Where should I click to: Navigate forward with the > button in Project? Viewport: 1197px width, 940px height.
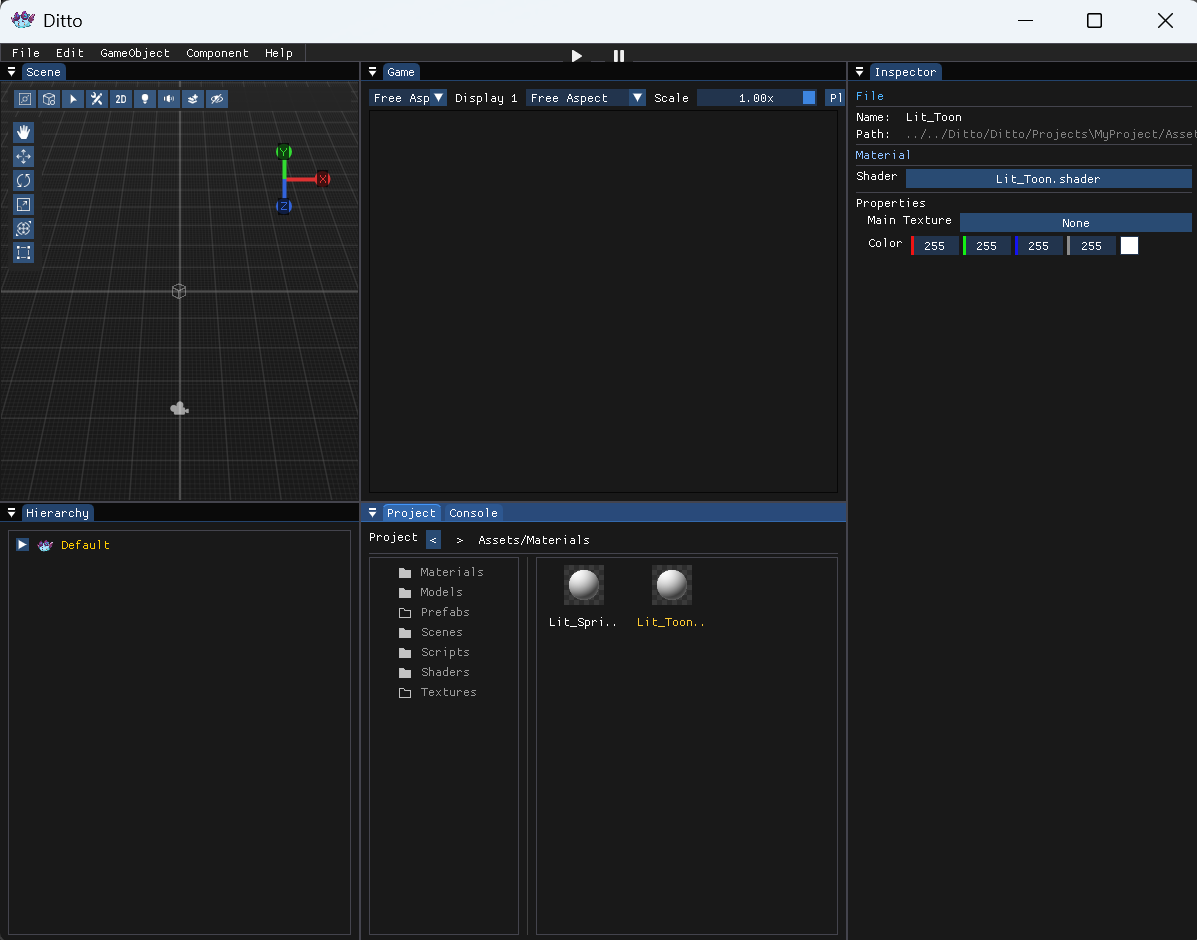[x=460, y=540]
